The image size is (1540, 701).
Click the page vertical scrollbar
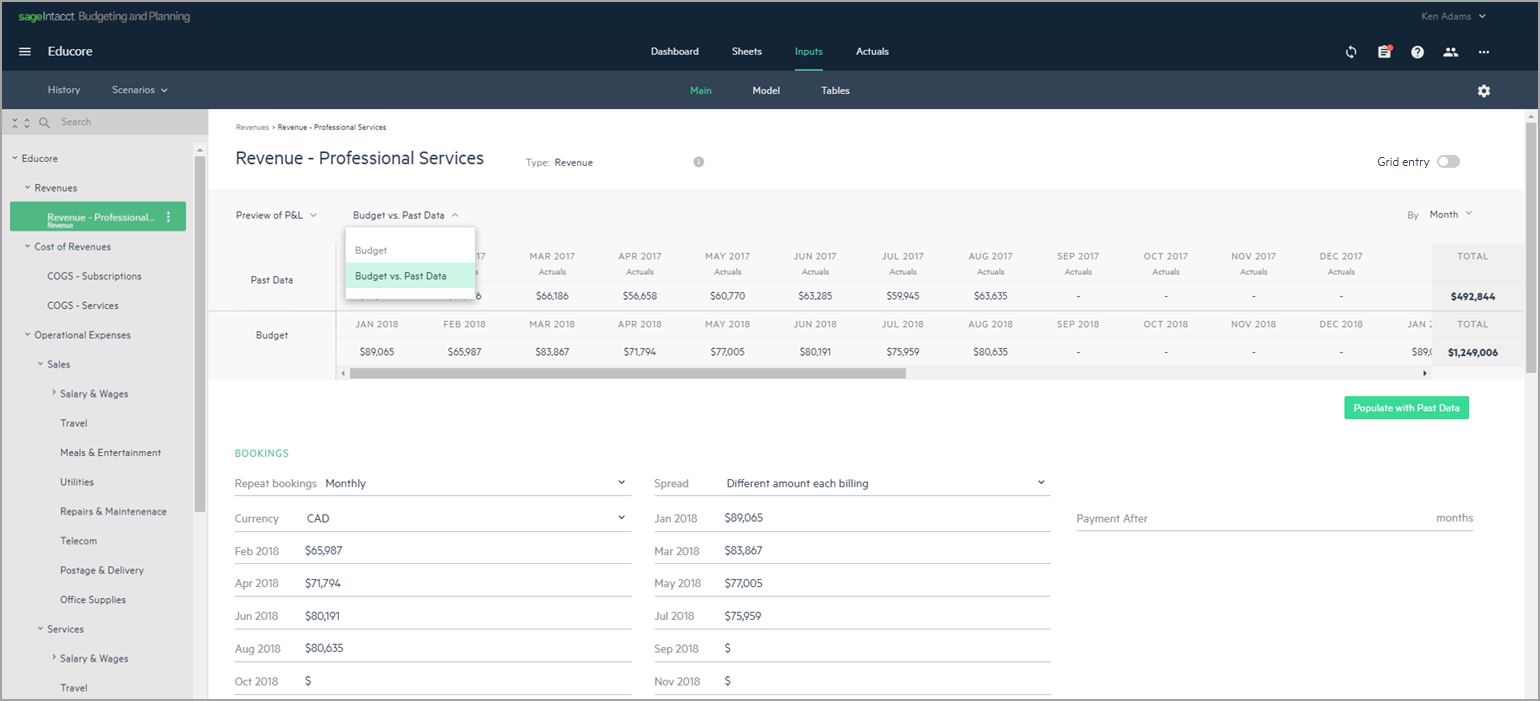click(1532, 248)
